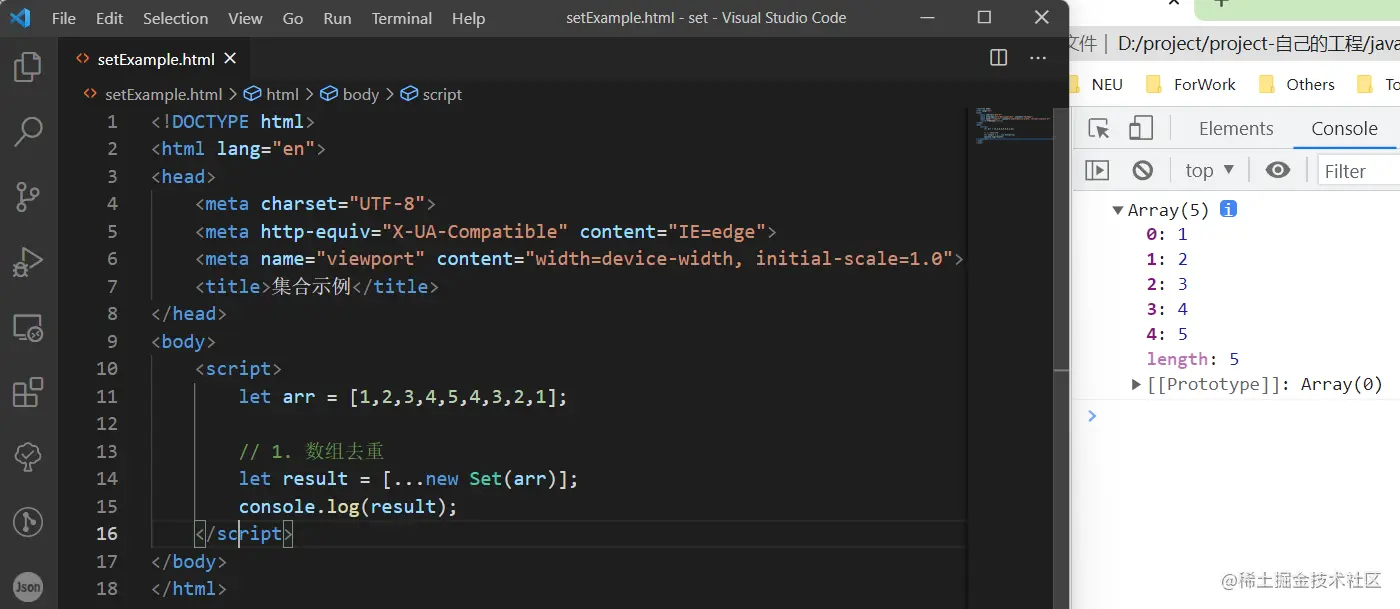The width and height of the screenshot is (1400, 609).
Task: Create a live expression with eye icon
Action: click(1277, 170)
